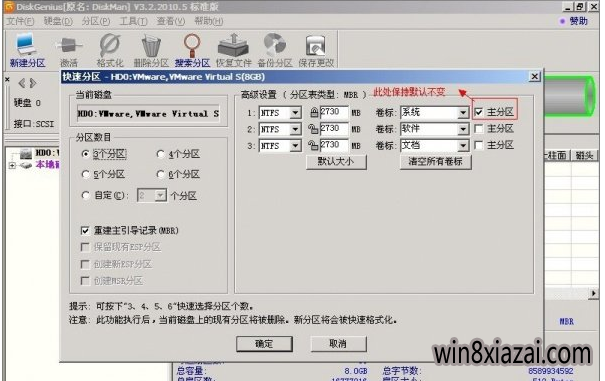
Task: Click the 保存更改 toolbar icon
Action: tap(316, 46)
